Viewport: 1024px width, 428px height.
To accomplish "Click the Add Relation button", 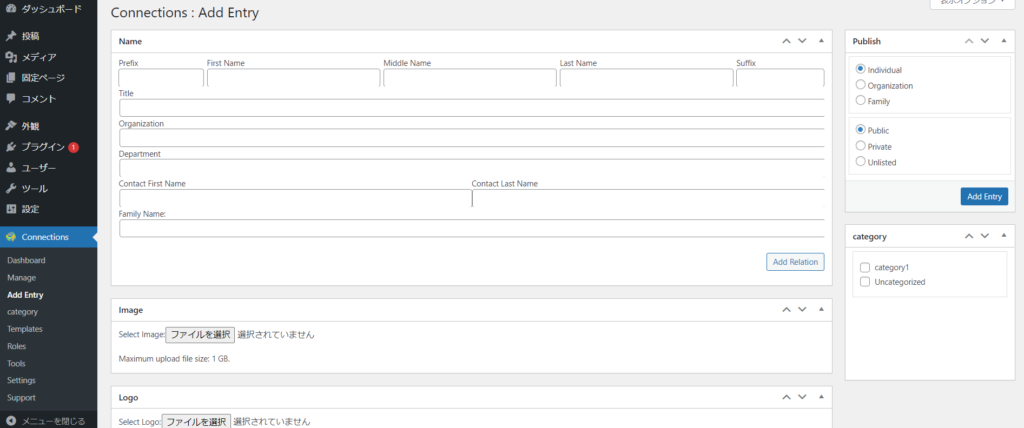I will tap(795, 262).
